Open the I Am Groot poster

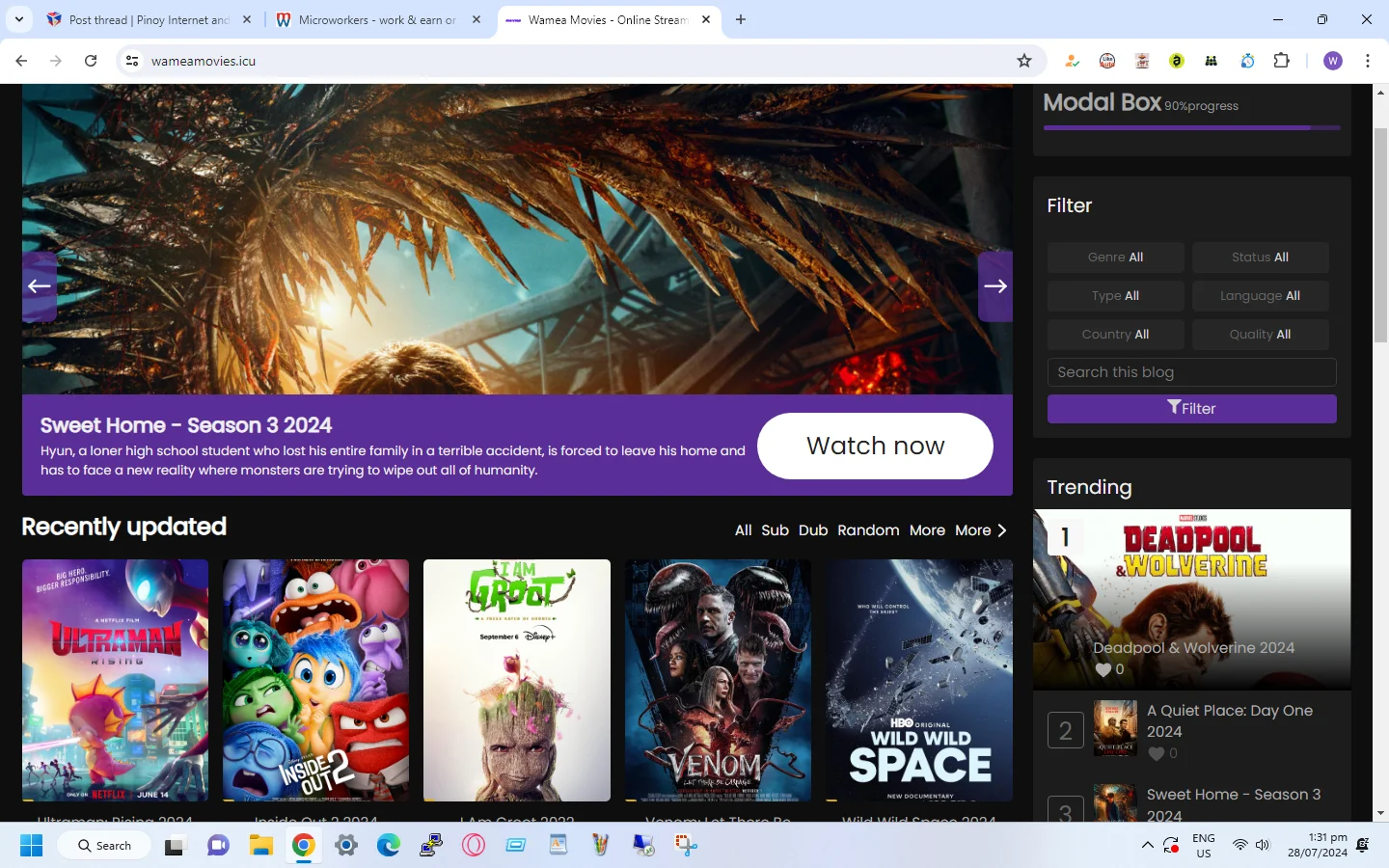517,680
